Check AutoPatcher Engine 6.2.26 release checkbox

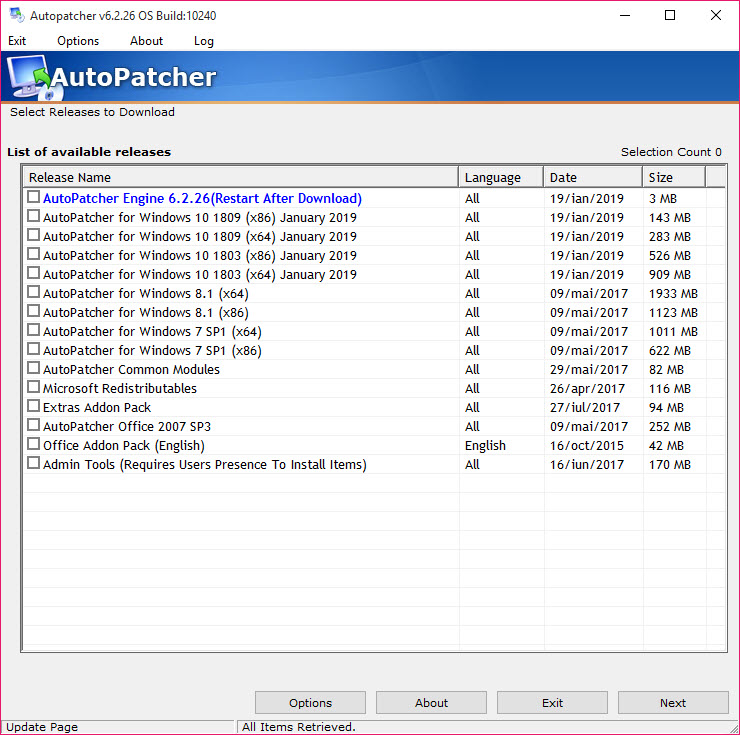point(33,197)
